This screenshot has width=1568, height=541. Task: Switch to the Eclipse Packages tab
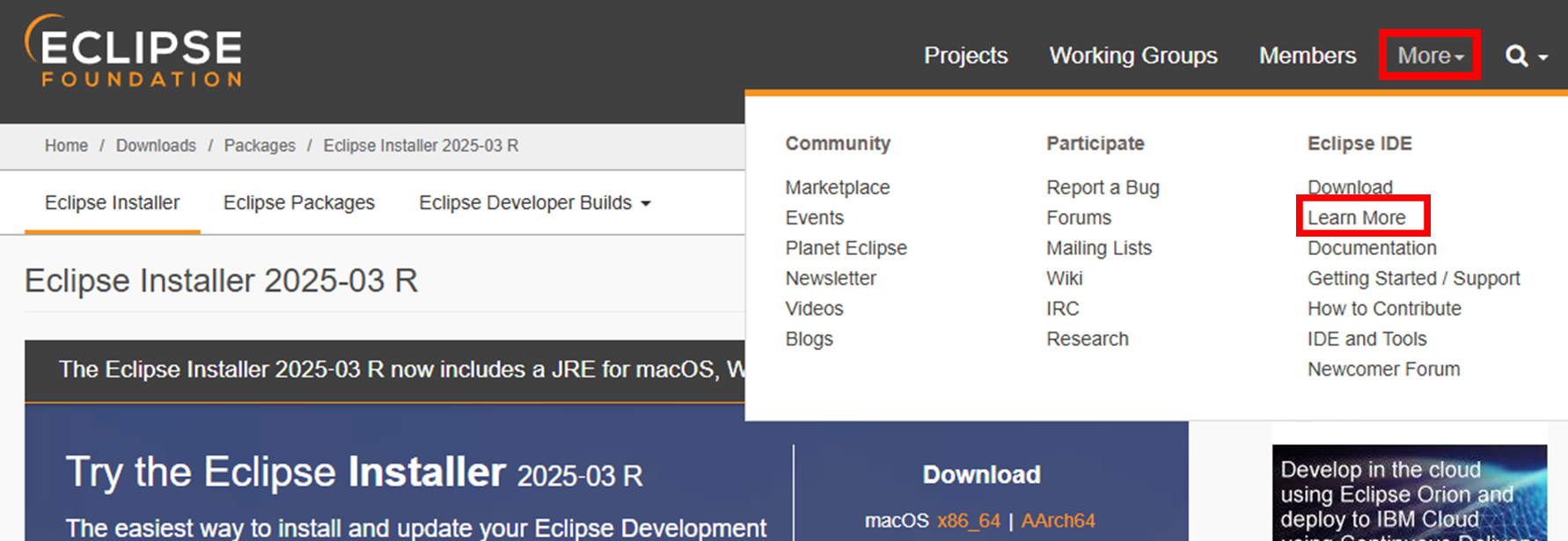point(299,202)
